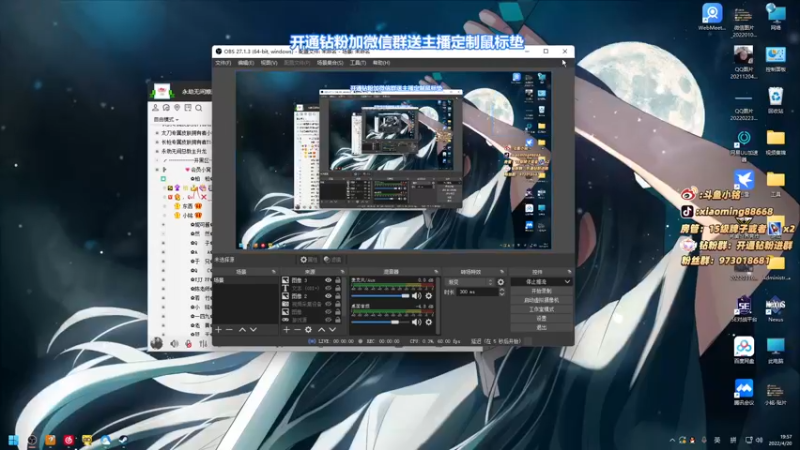Mute the 麦克风/Aux speaker icon
The width and height of the screenshot is (800, 450).
417,296
